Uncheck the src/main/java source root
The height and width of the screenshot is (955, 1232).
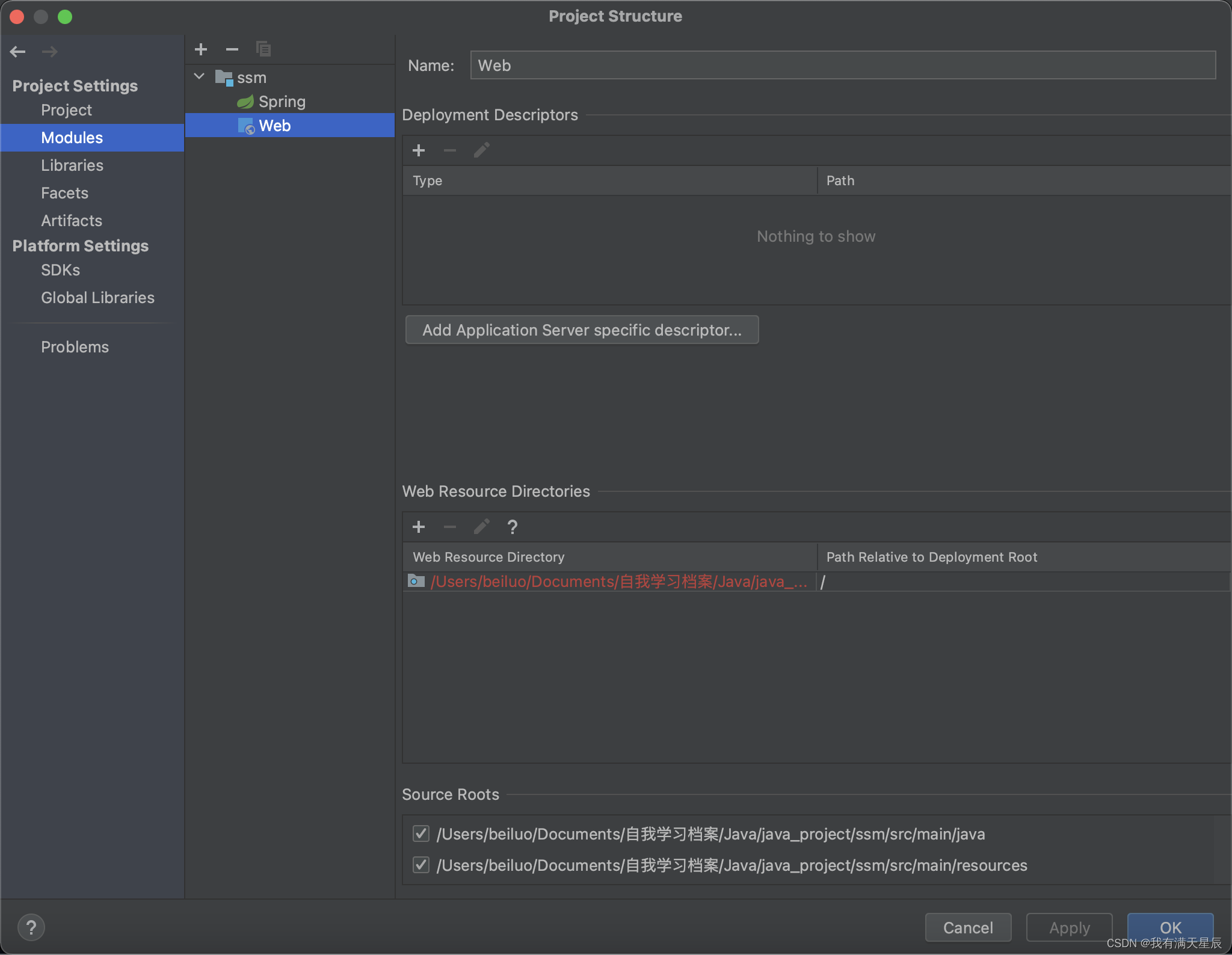tap(421, 834)
